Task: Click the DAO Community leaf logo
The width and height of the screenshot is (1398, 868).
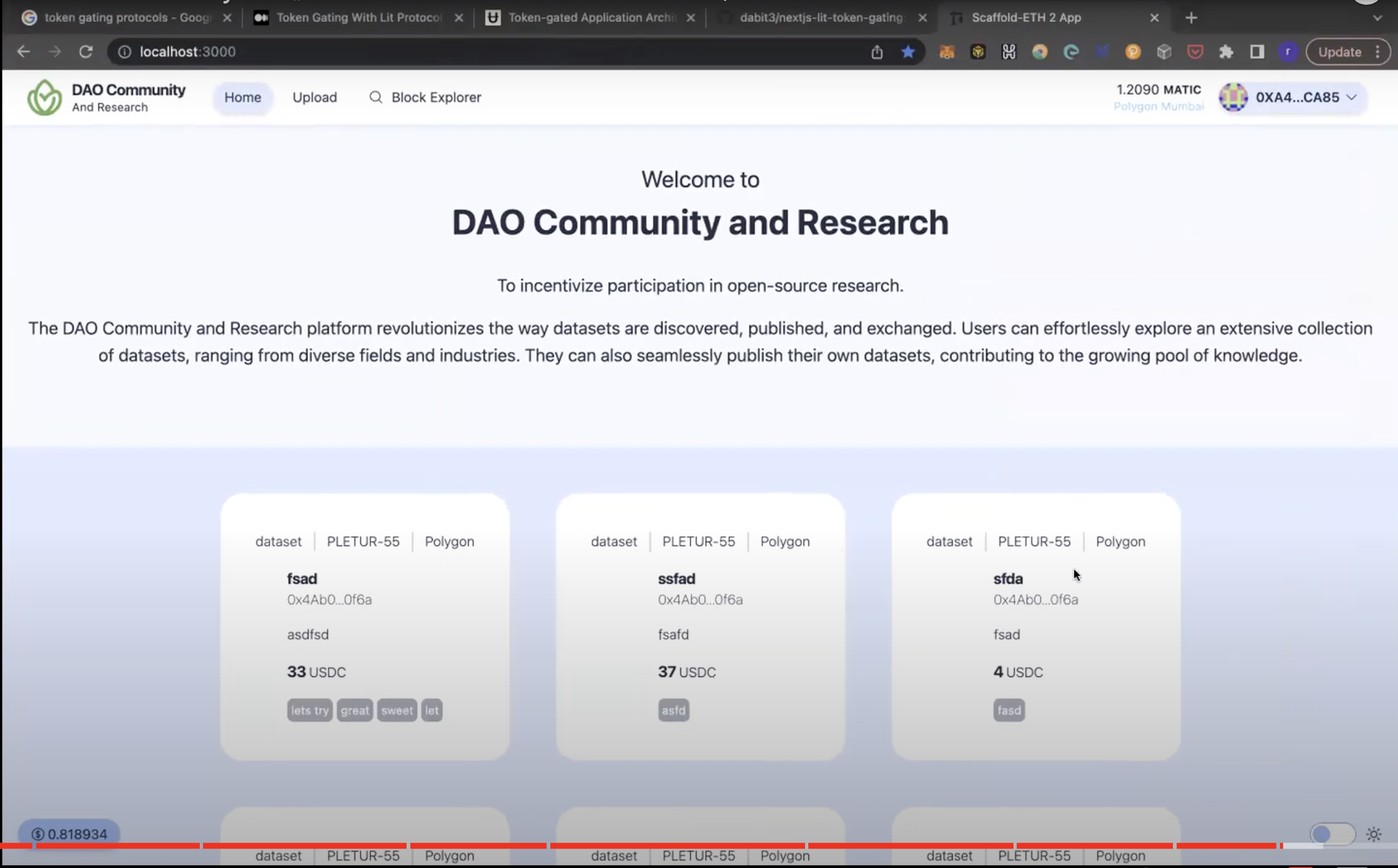Action: click(44, 97)
